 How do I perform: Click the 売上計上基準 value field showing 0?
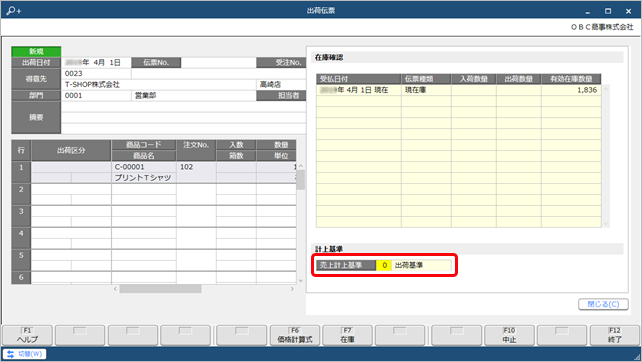[x=384, y=265]
